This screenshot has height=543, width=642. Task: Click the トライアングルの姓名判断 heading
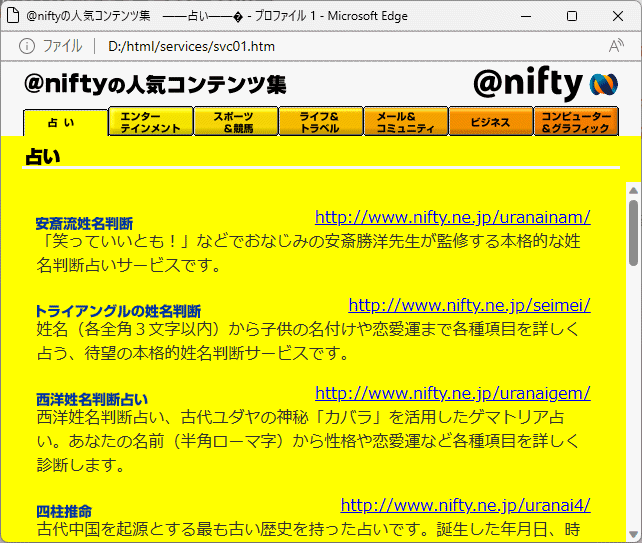pyautogui.click(x=118, y=311)
